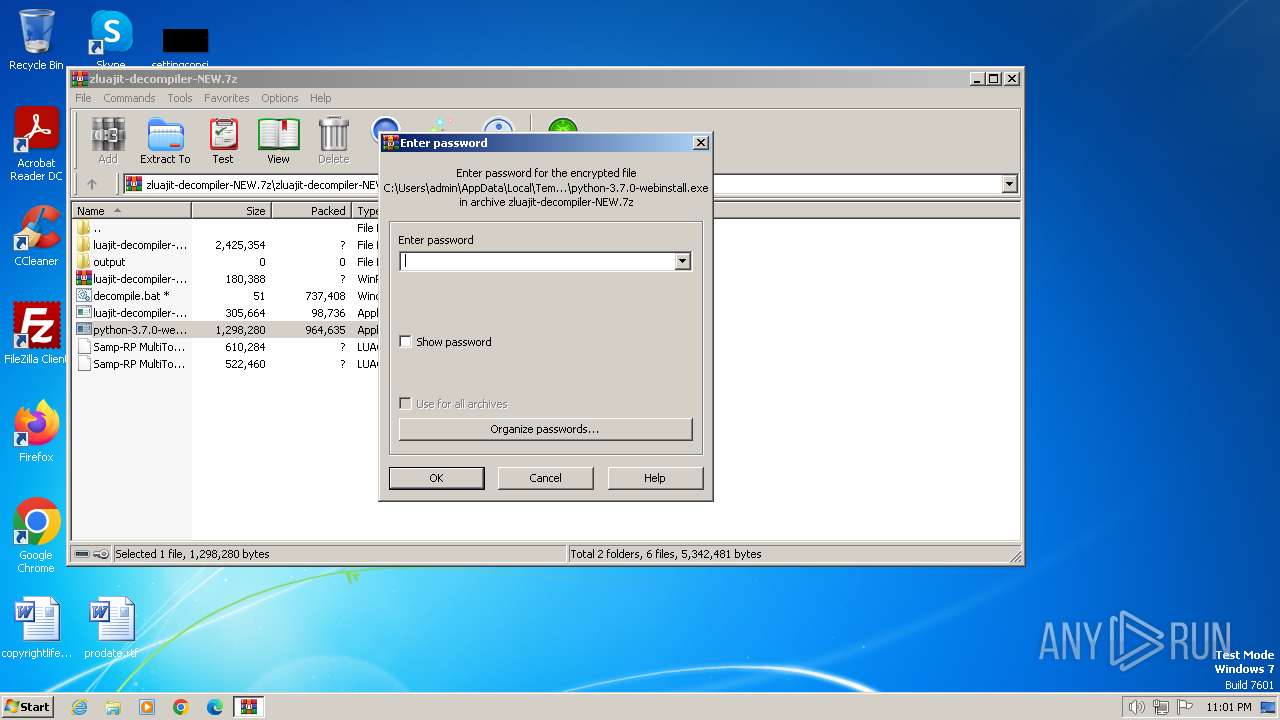Click the volume speaker tray icon
This screenshot has width=1280, height=720.
coord(1136,707)
